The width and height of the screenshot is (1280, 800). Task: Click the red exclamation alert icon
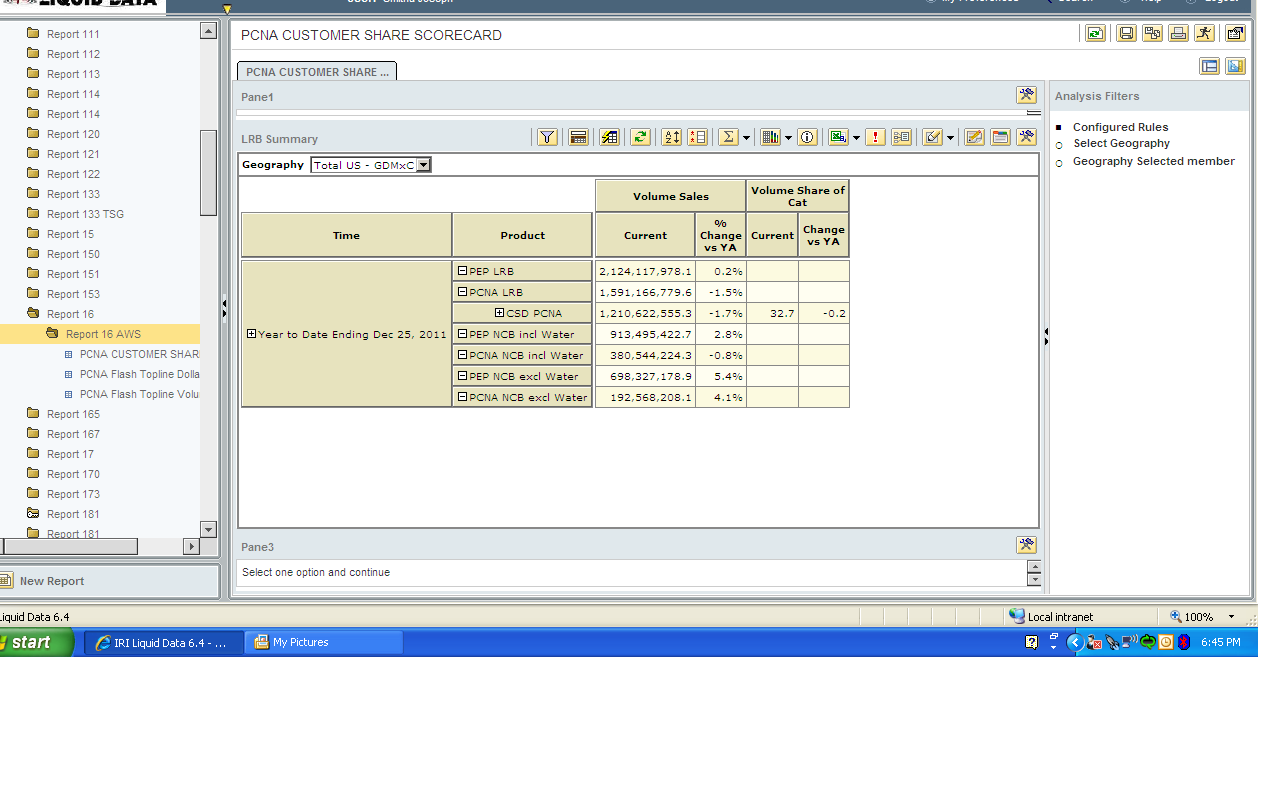(x=876, y=137)
